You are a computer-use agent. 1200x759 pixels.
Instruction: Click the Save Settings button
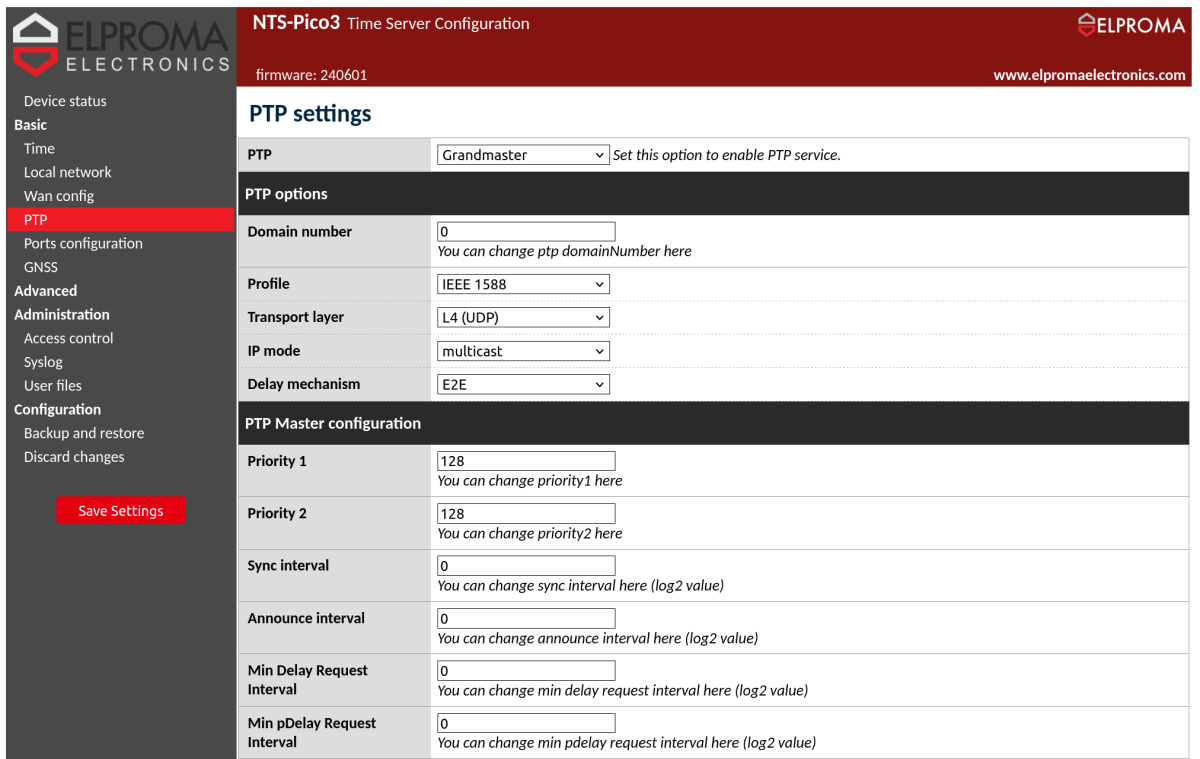(x=120, y=510)
